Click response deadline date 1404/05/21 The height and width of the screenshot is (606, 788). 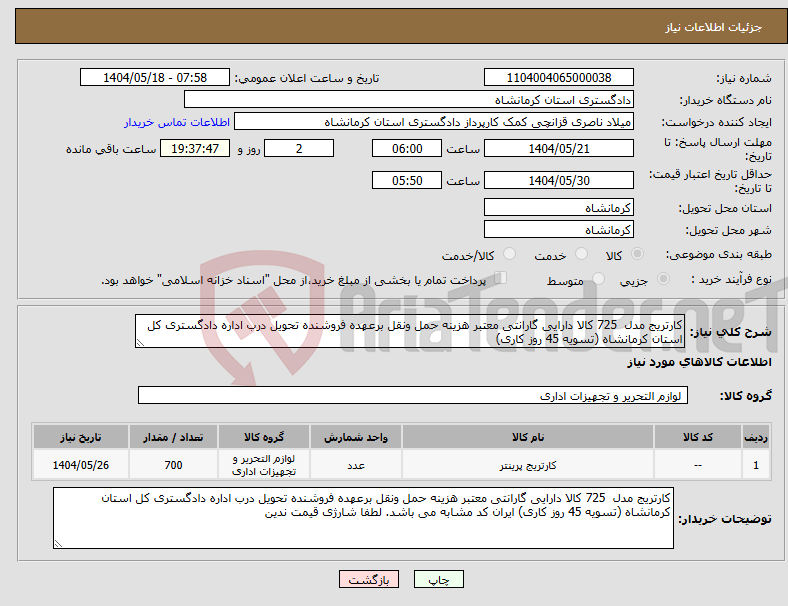[x=559, y=149]
